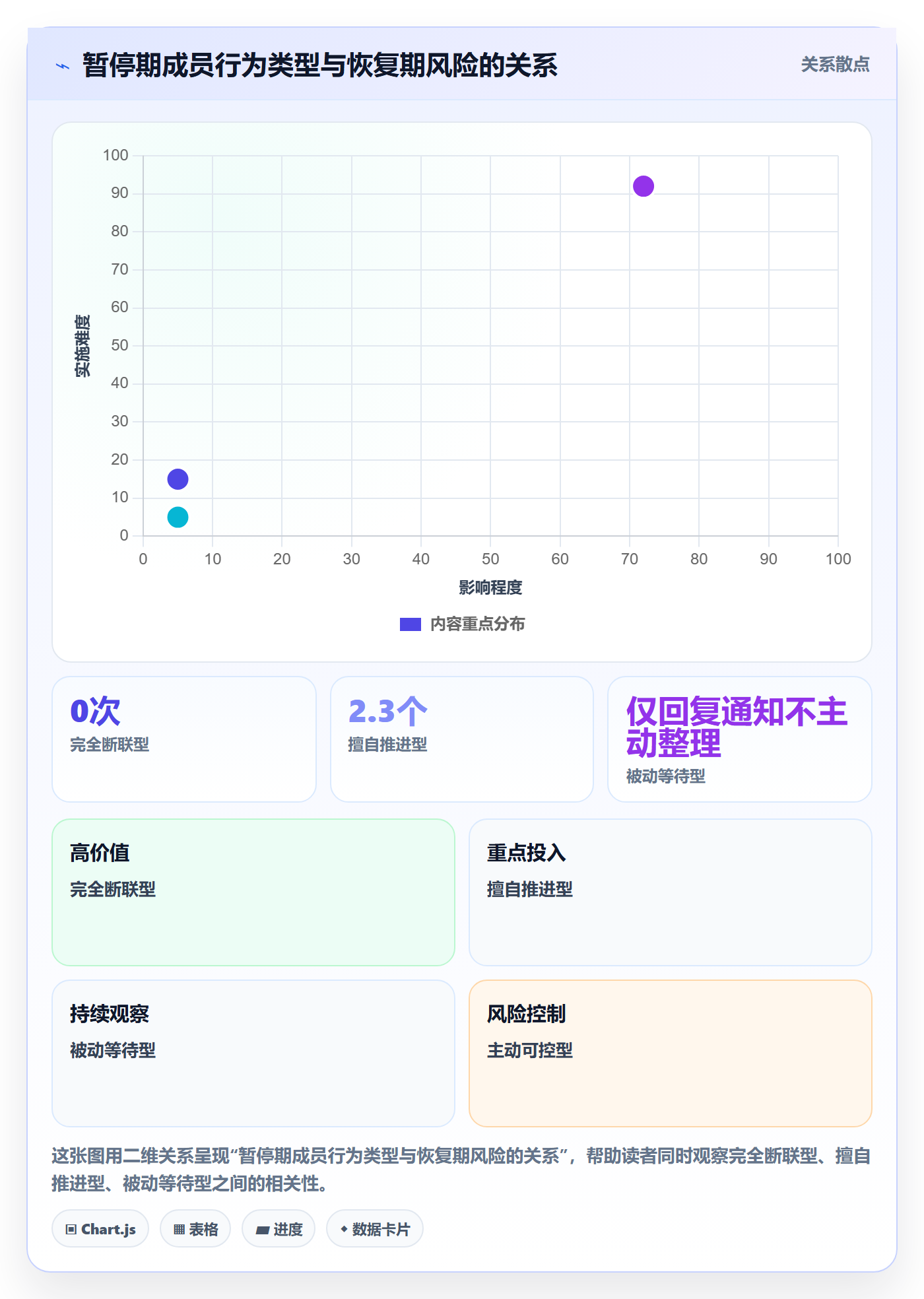The height and width of the screenshot is (1299, 924).
Task: Click the 数据卡片 chip diamond icon
Action: pos(344,1229)
